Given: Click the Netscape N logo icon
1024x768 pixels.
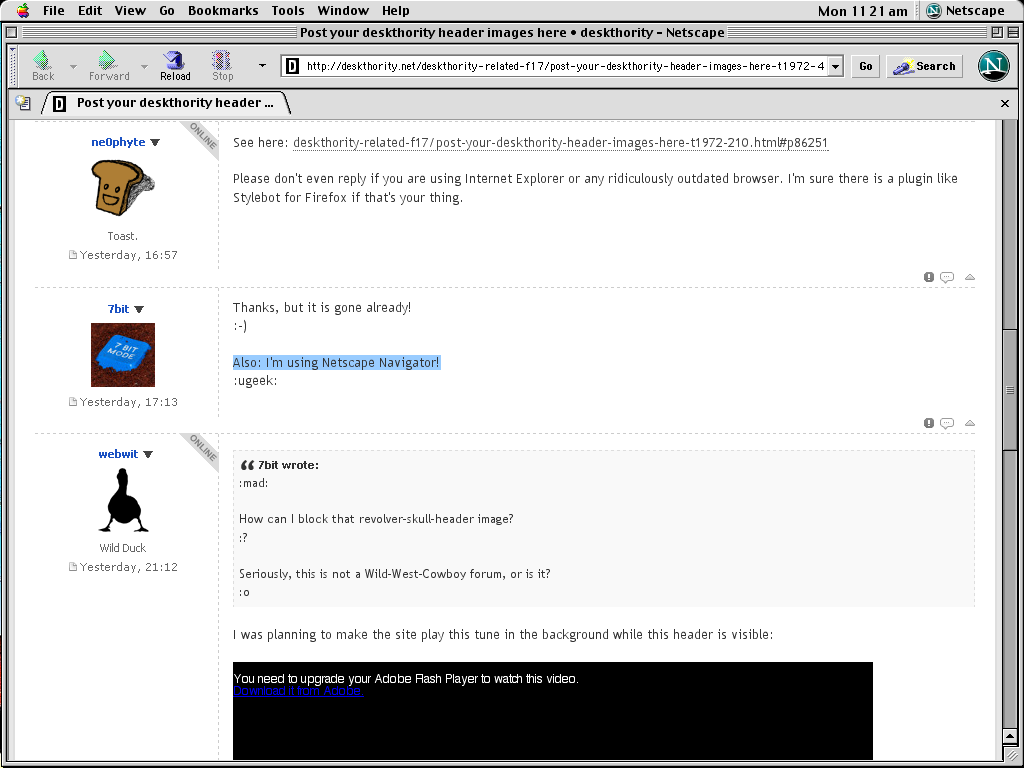Looking at the screenshot, I should pyautogui.click(x=993, y=66).
